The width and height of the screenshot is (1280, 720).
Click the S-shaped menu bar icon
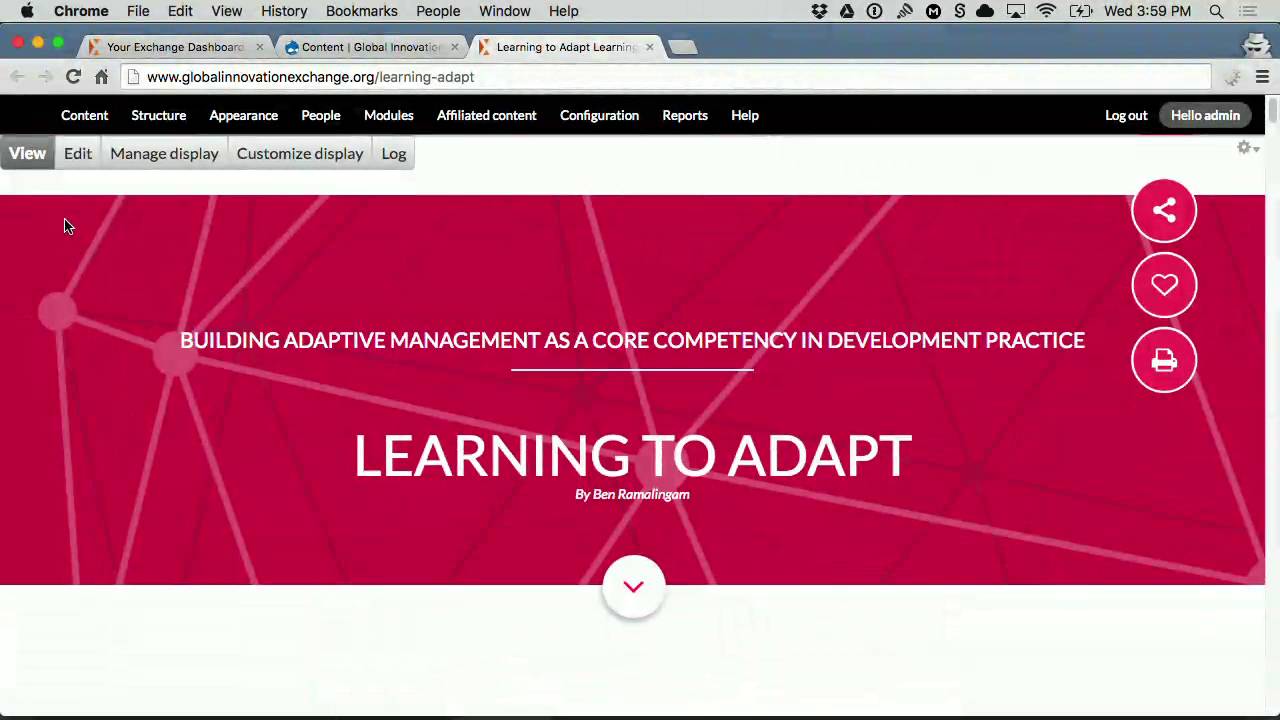[960, 11]
